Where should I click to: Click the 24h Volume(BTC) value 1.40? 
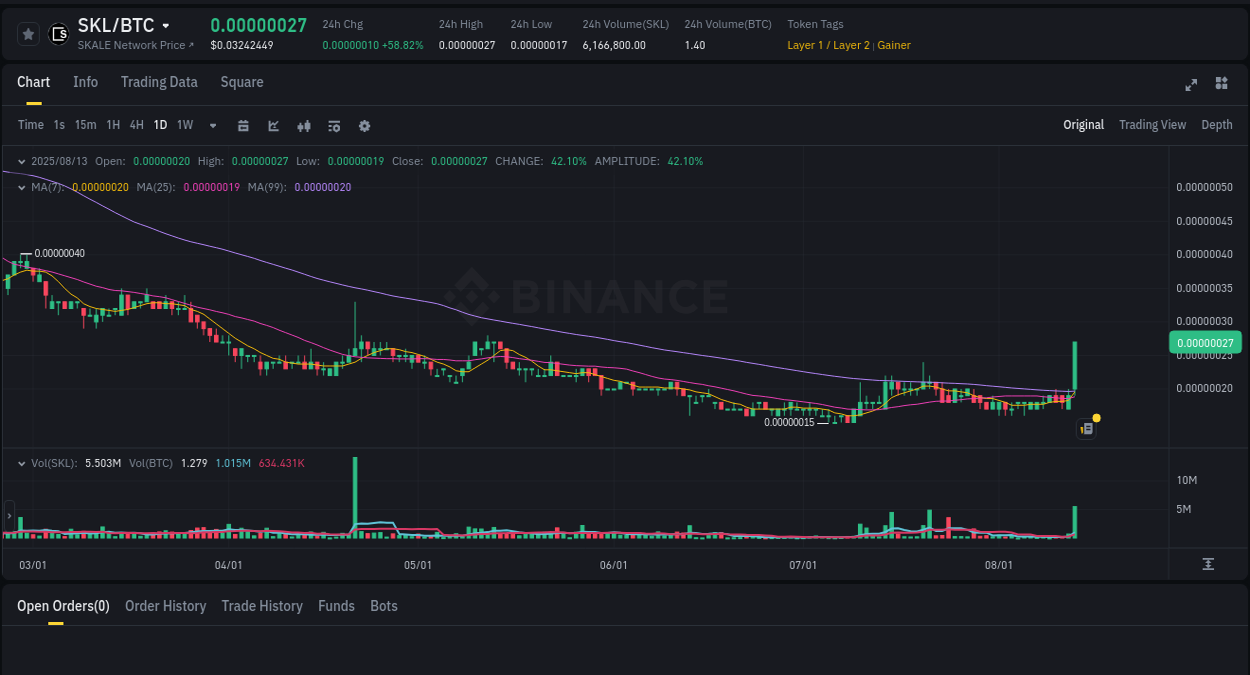coord(695,45)
